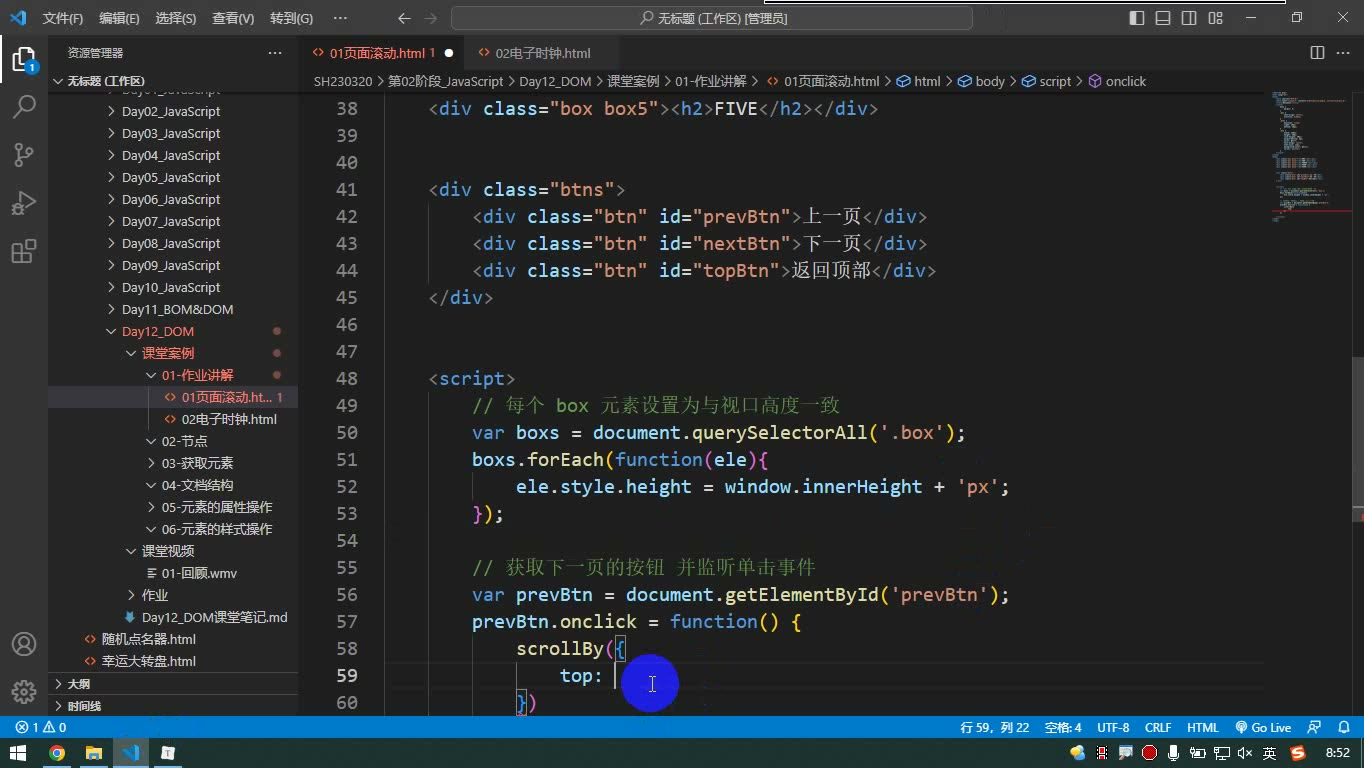
Task: Switch to the 02电子时钟.html tab
Action: [542, 53]
